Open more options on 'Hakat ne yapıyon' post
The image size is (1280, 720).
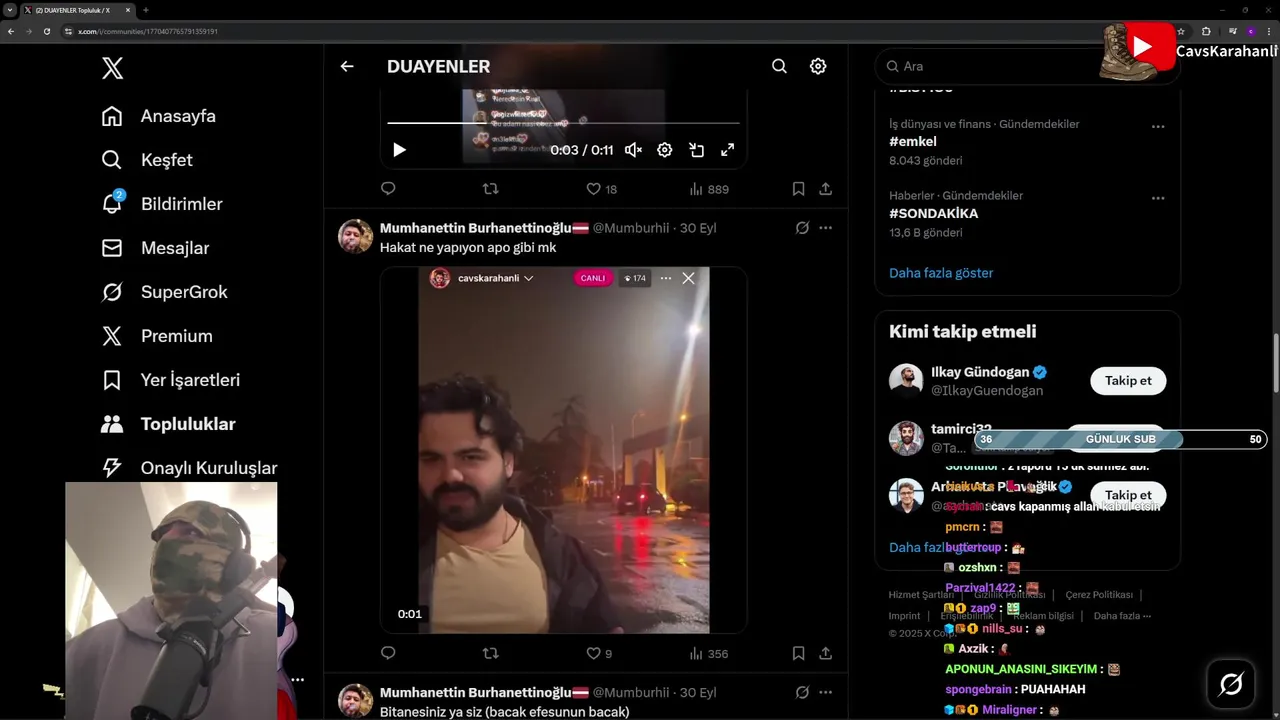825,228
